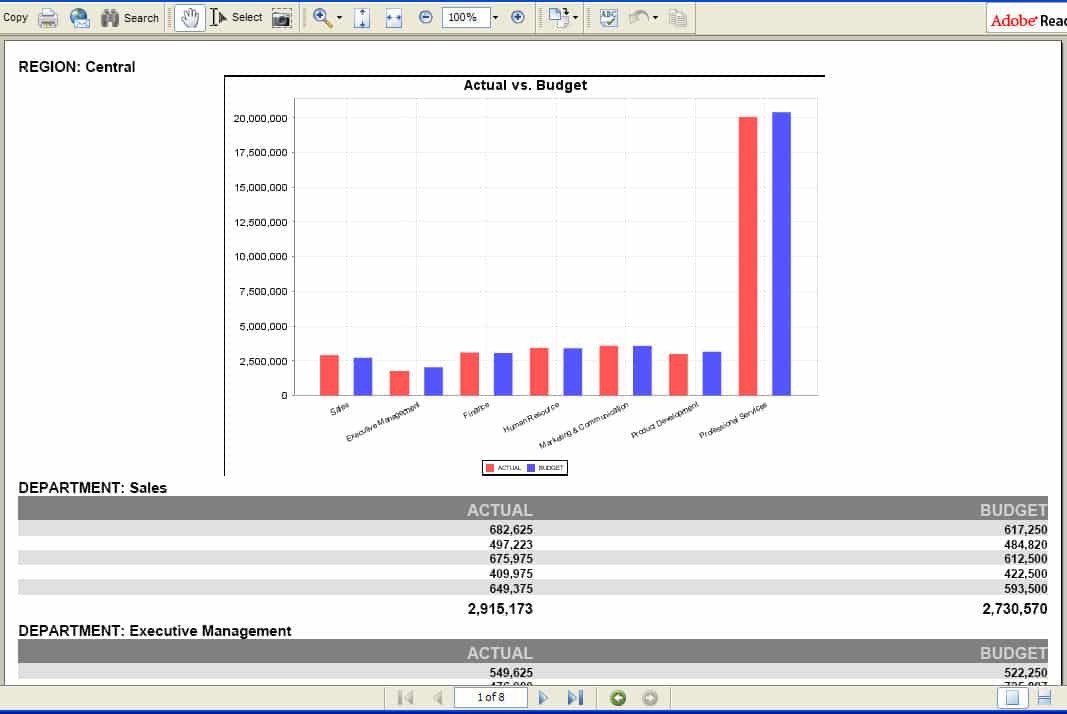
Task: Click the Fit Page height icon
Action: tap(363, 17)
